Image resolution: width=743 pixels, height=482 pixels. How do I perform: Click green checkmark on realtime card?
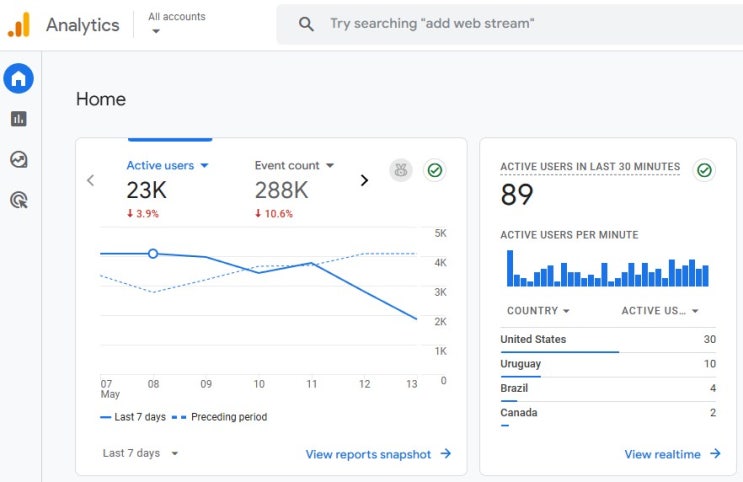(x=704, y=170)
